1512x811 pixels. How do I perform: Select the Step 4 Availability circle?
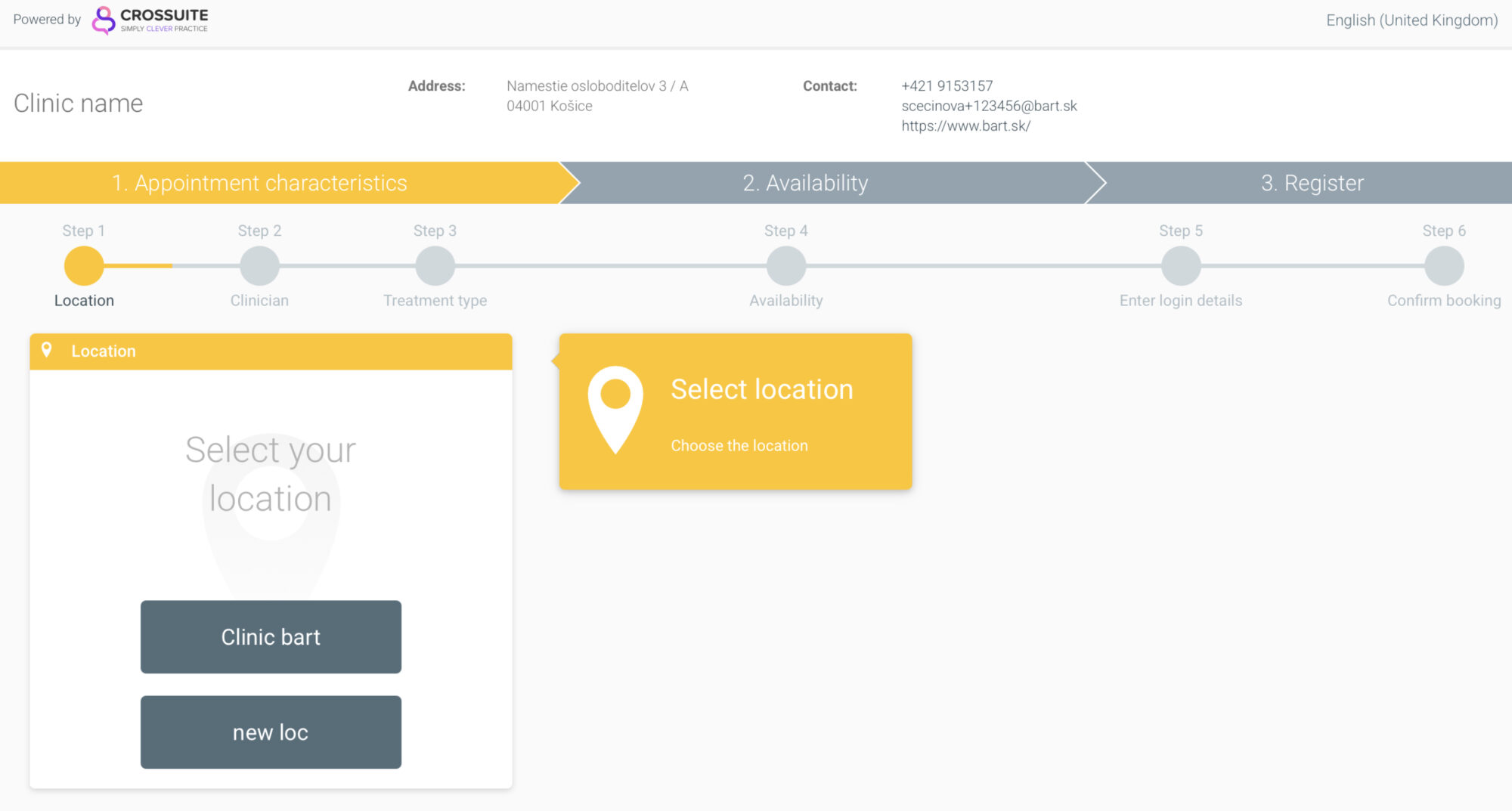[x=785, y=266]
